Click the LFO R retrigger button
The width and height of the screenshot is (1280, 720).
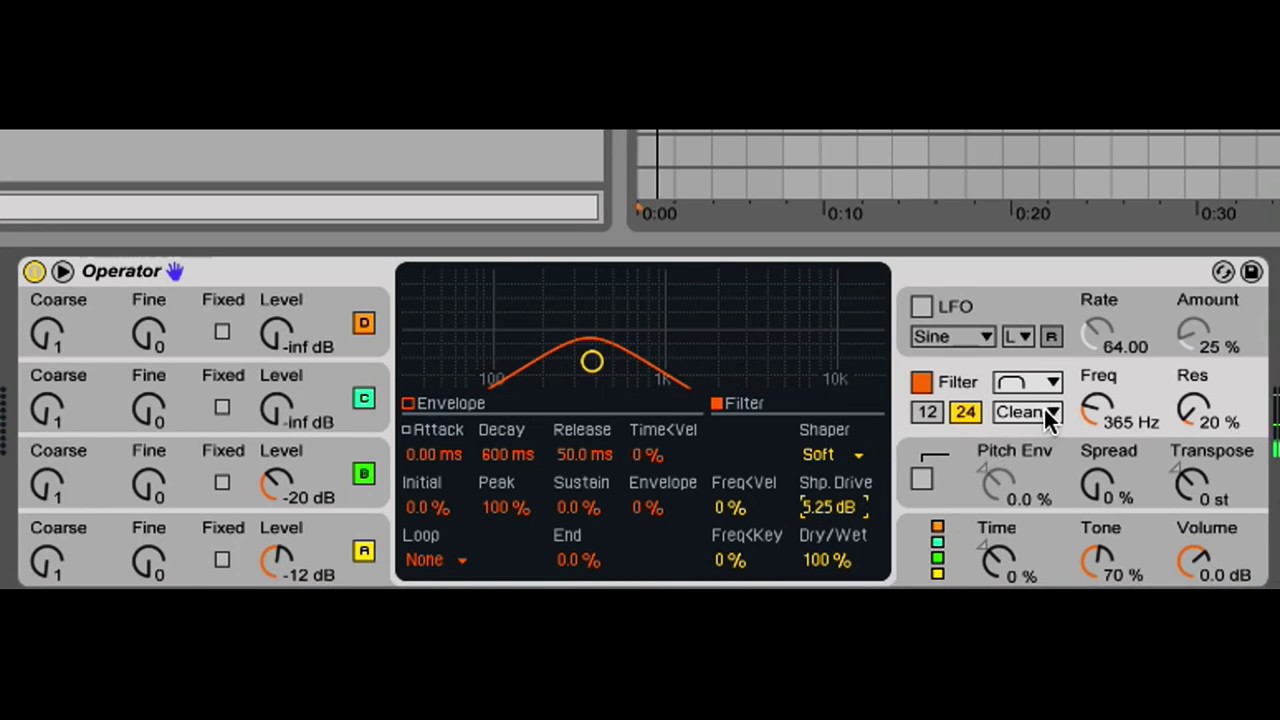(x=1051, y=337)
